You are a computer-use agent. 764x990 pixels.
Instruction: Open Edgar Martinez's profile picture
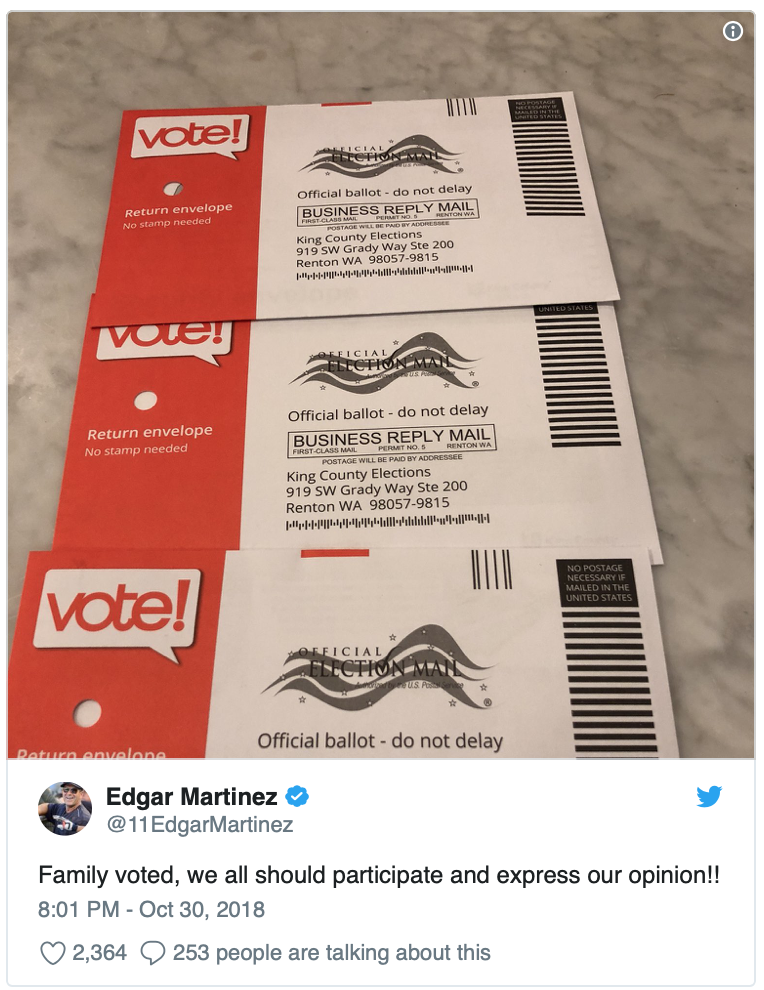click(65, 809)
